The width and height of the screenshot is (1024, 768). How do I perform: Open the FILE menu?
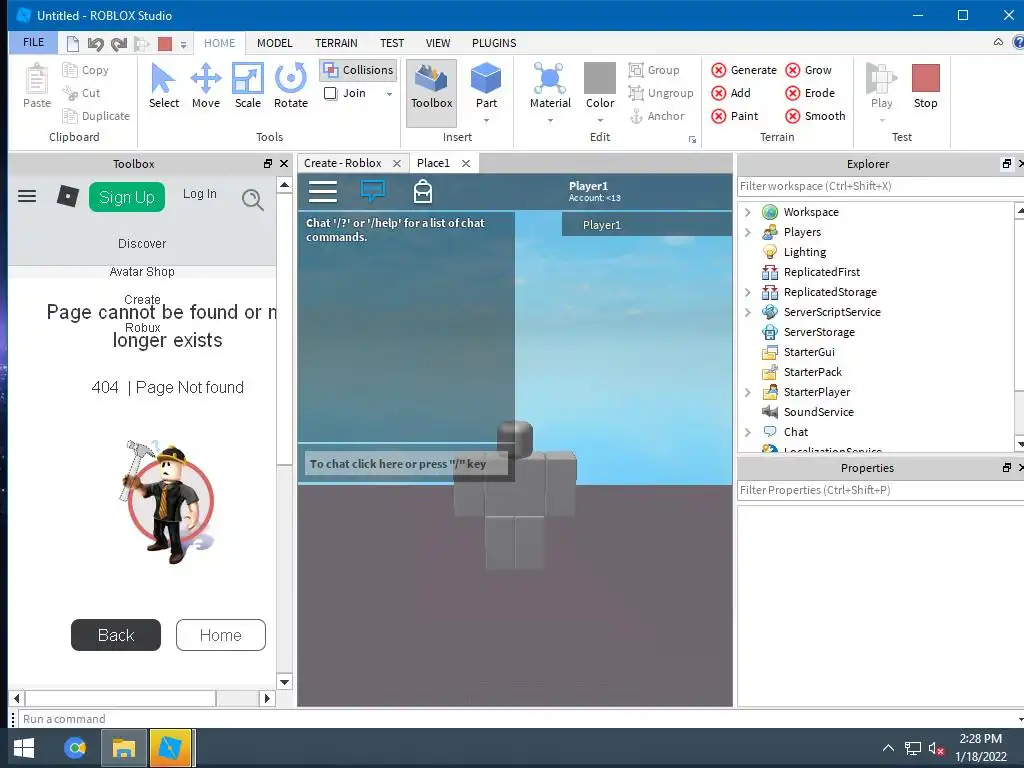[33, 42]
